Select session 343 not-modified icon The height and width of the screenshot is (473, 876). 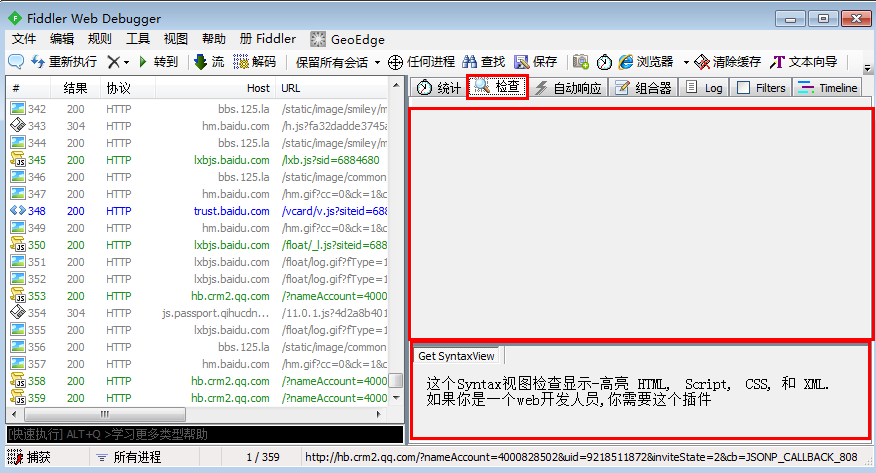(x=18, y=125)
